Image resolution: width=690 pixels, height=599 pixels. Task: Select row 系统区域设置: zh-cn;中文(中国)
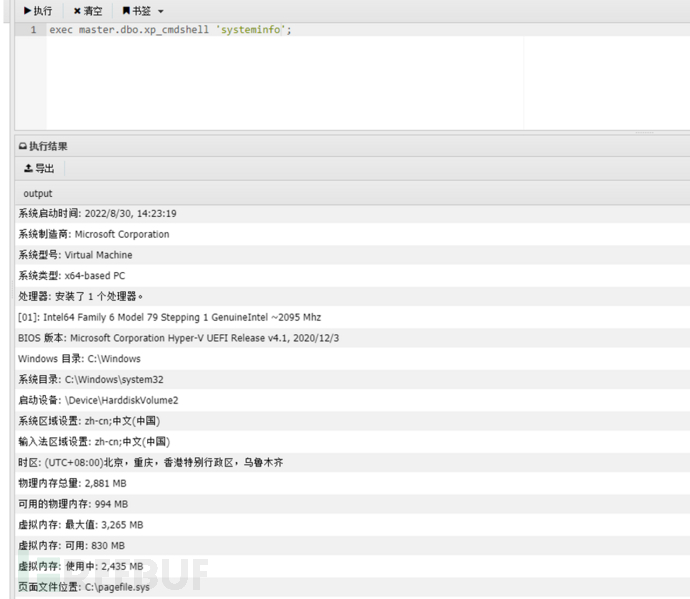point(352,421)
